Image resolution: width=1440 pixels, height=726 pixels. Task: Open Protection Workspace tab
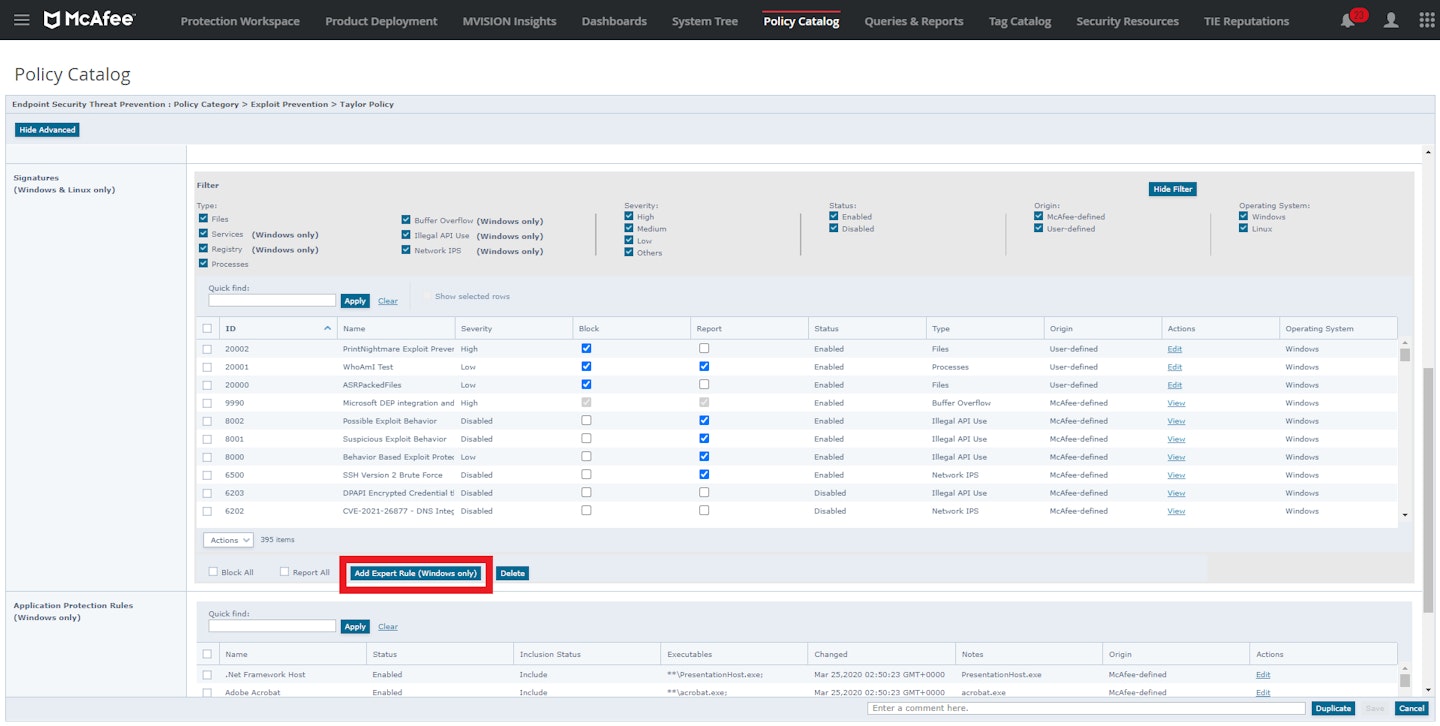click(240, 21)
